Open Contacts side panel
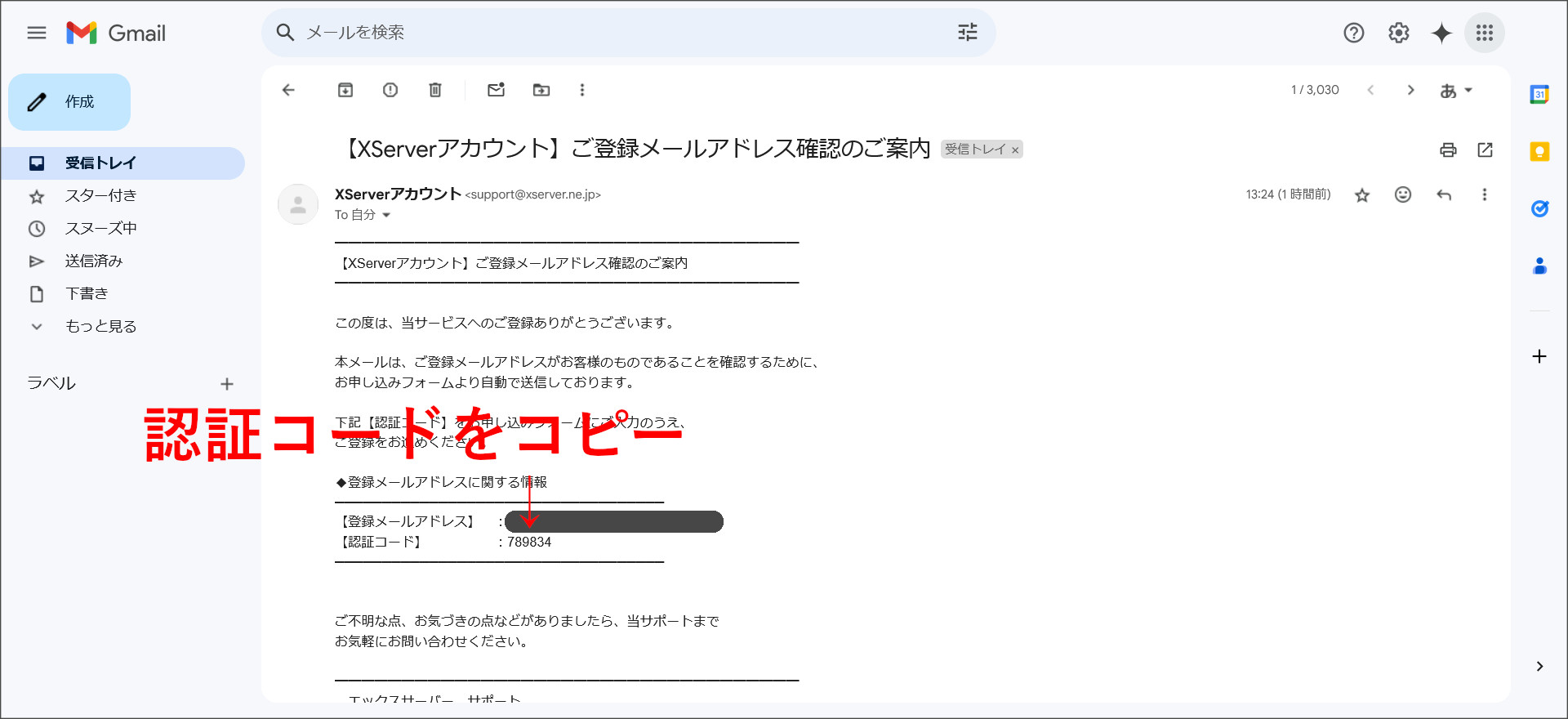 pyautogui.click(x=1539, y=266)
